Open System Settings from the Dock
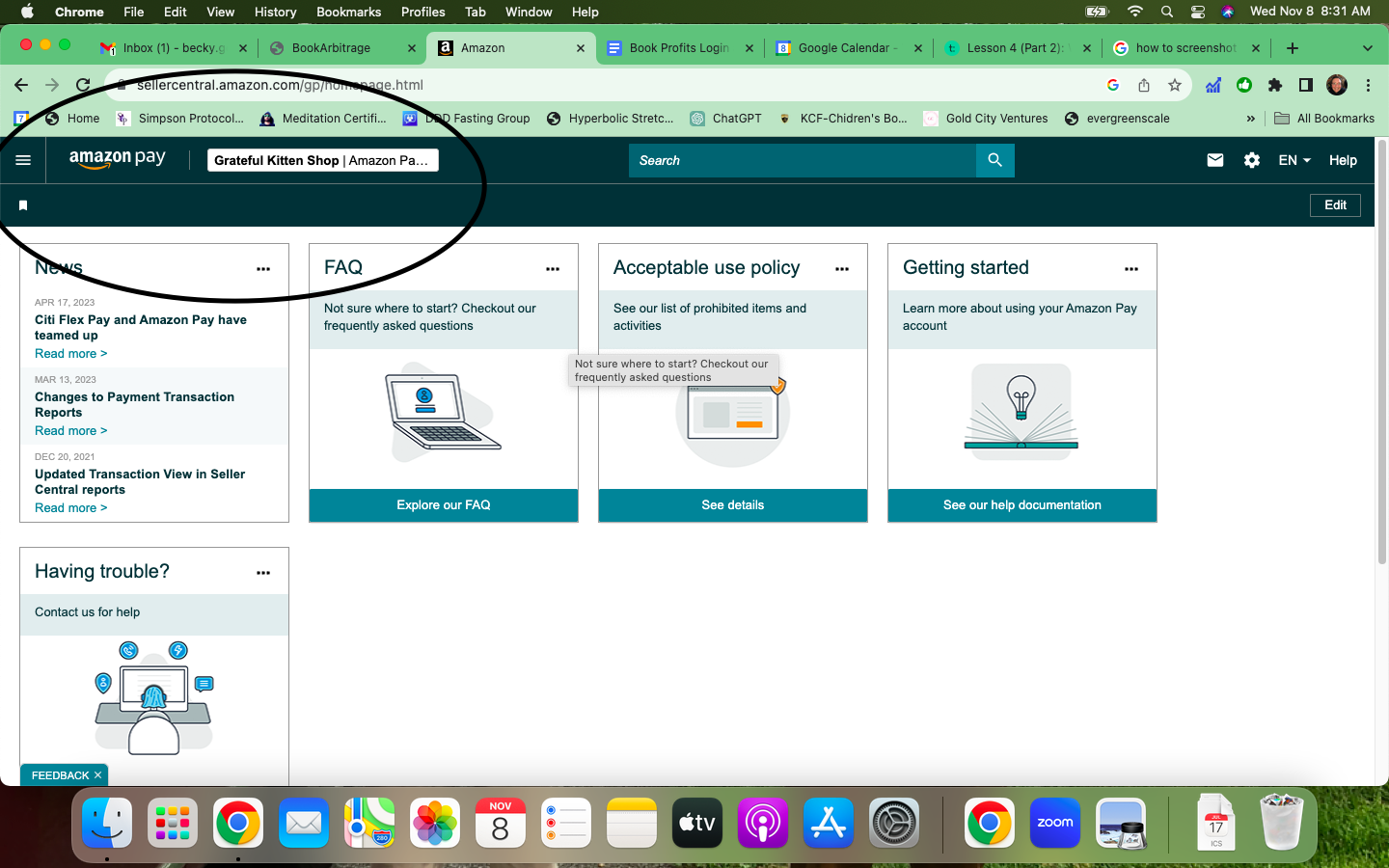1389x868 pixels. tap(894, 824)
